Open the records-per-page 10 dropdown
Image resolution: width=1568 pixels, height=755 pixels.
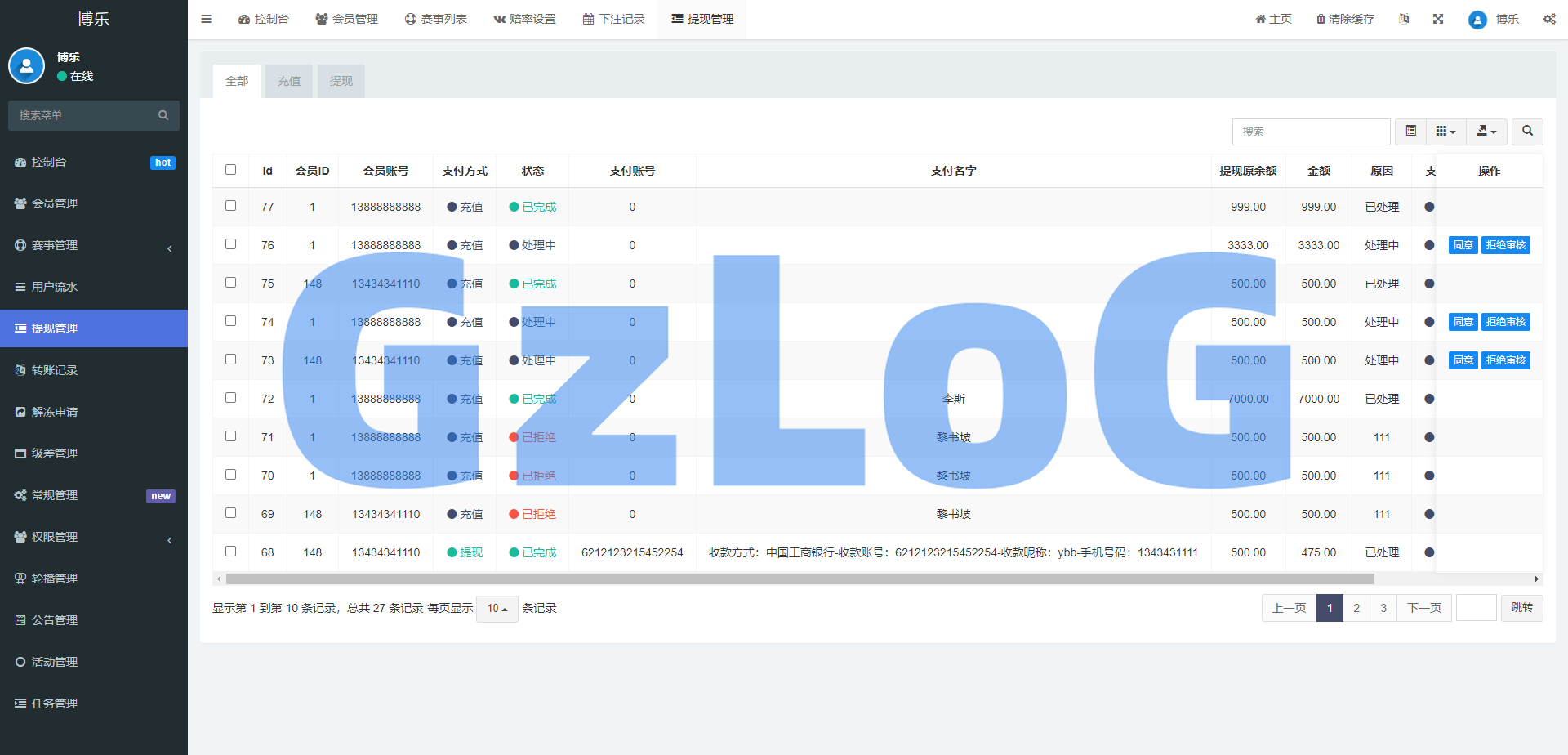(497, 609)
